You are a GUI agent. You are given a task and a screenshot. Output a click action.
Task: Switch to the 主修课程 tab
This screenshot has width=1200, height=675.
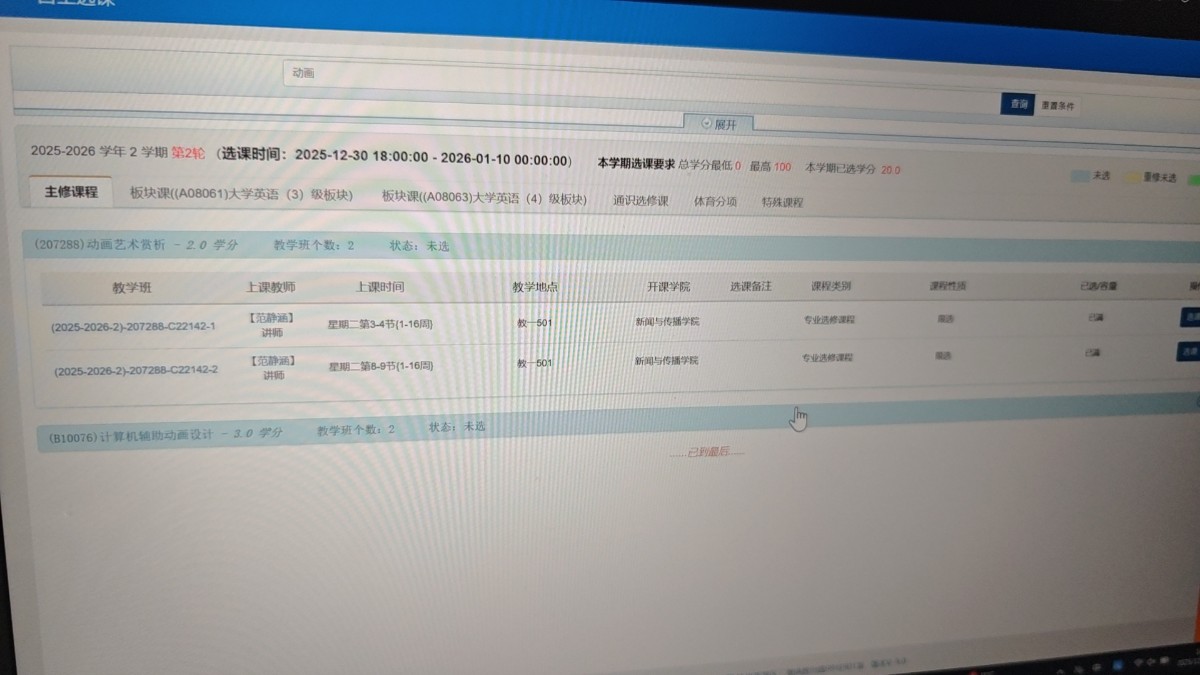(70, 191)
